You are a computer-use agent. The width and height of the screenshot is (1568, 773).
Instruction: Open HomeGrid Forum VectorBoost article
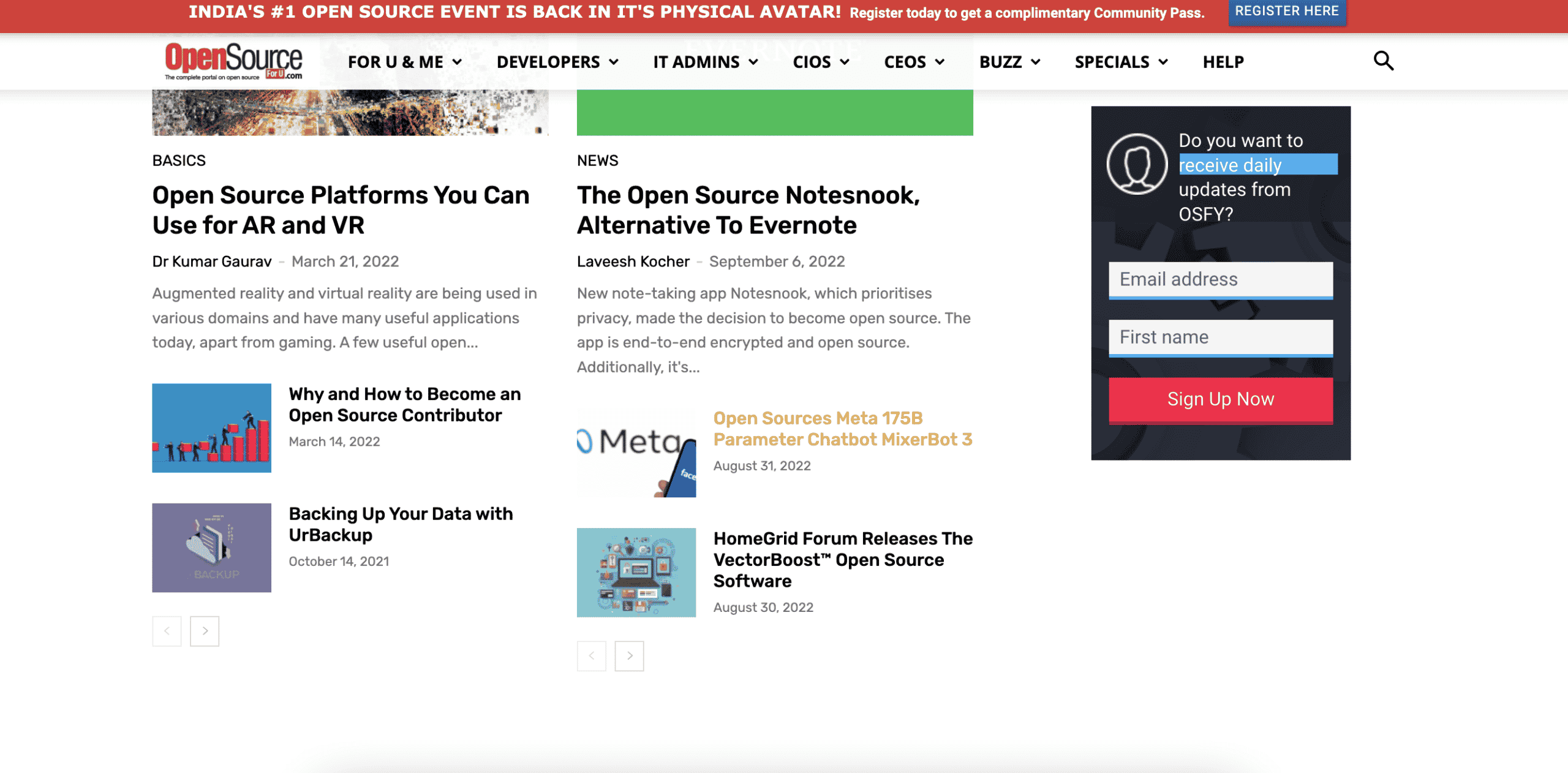[x=843, y=560]
